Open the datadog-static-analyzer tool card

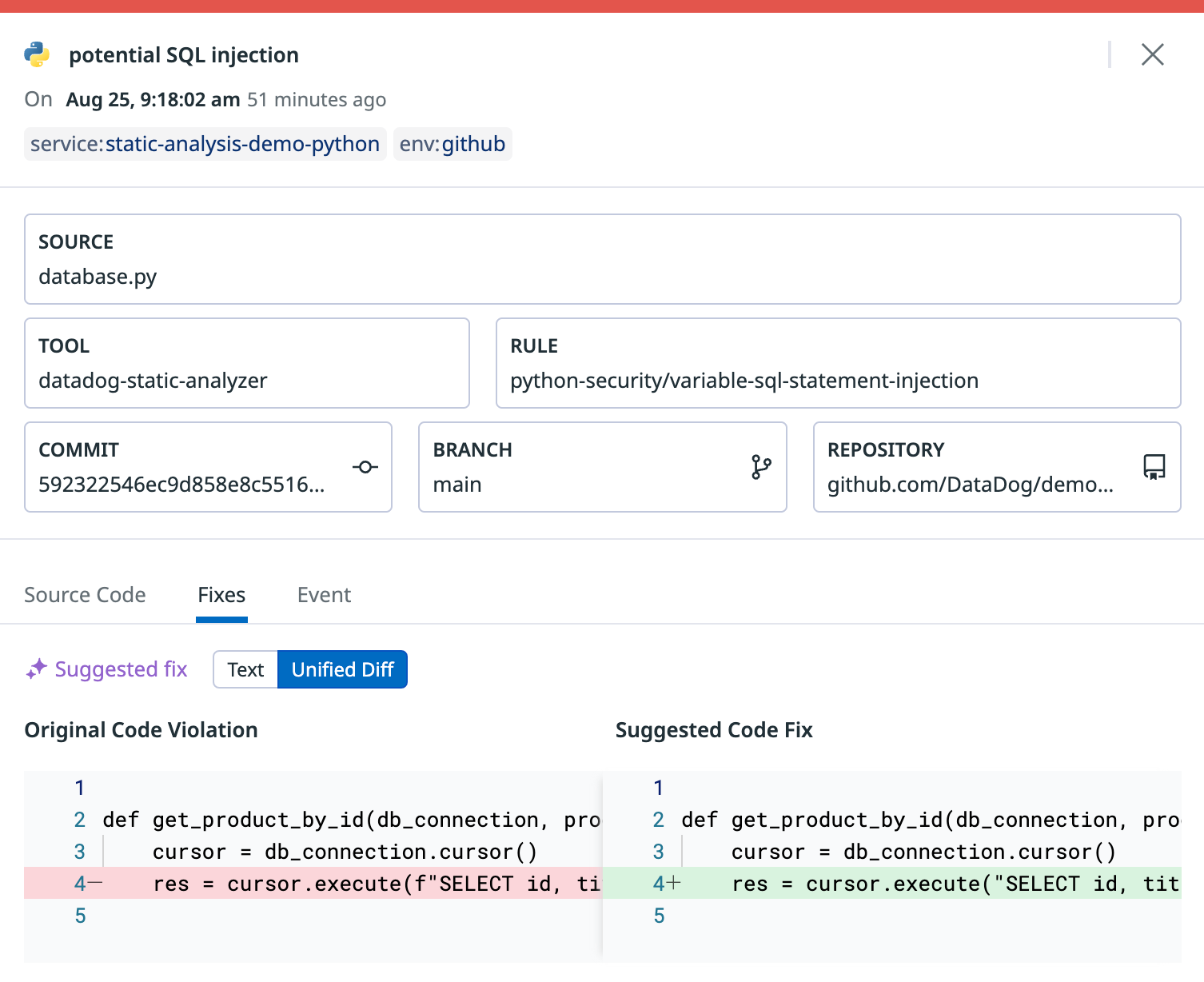246,363
